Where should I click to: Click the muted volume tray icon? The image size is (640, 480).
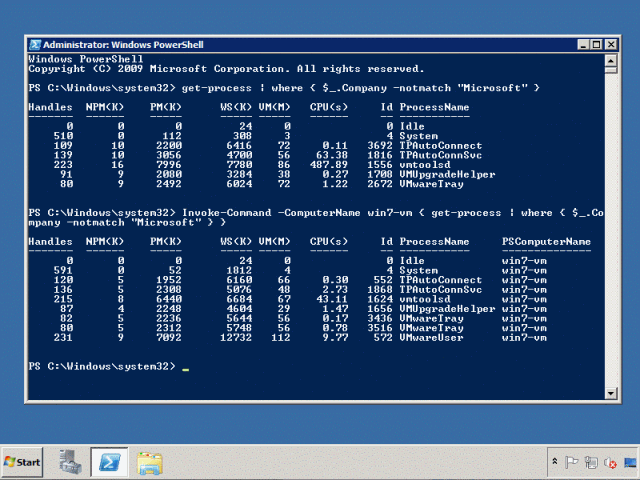(x=610, y=462)
